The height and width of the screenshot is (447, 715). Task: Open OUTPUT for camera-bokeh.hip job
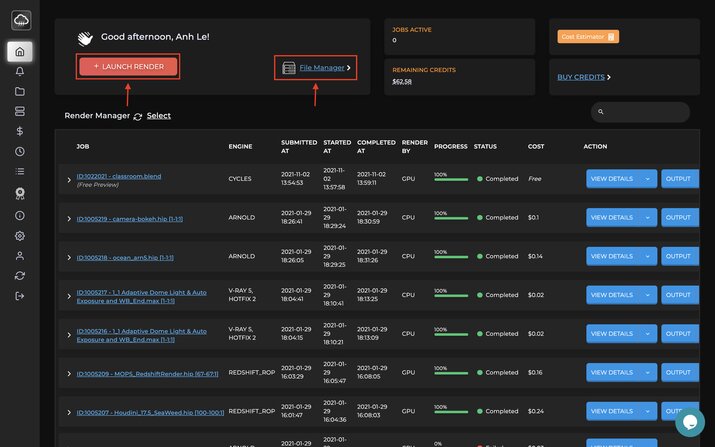click(680, 218)
